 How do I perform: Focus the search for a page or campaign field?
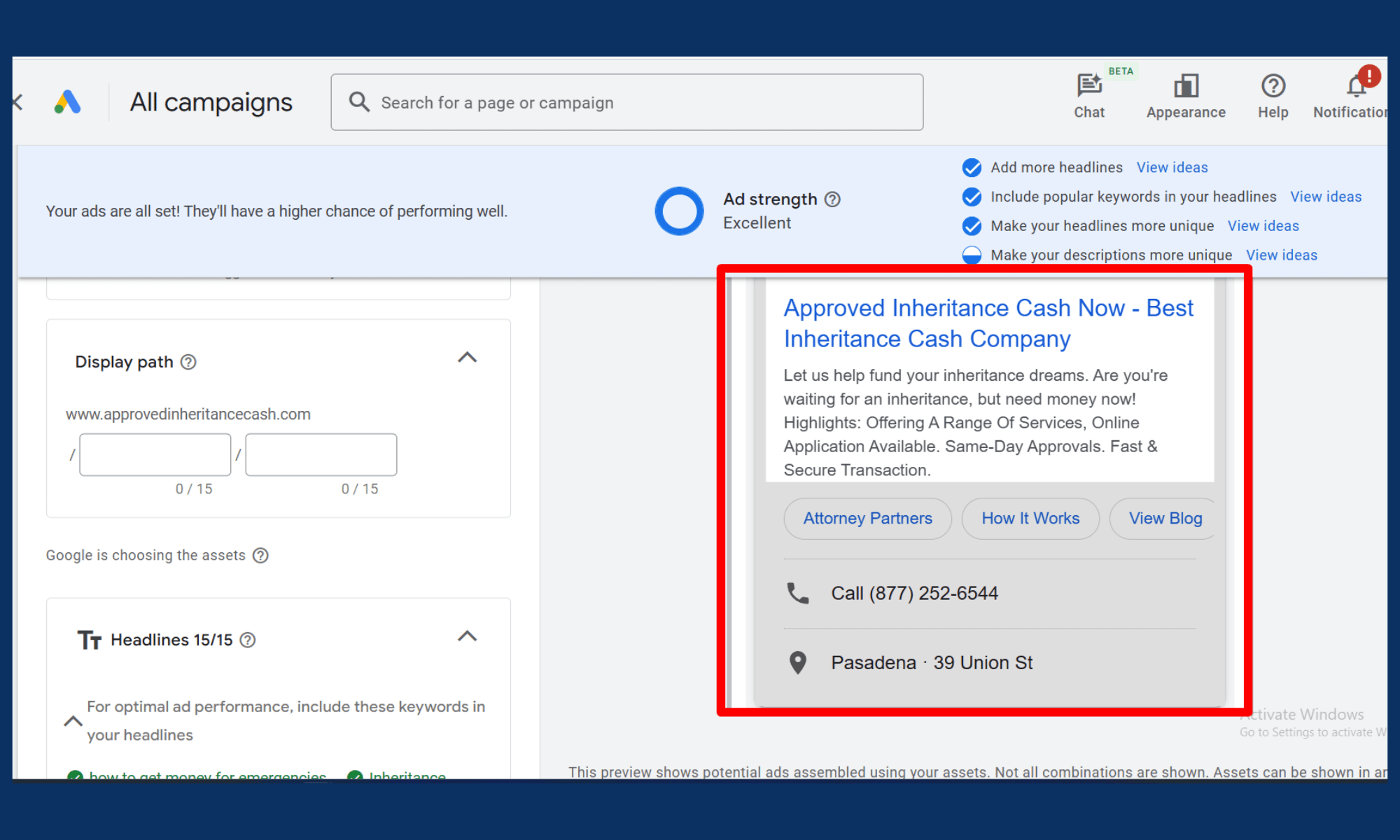tap(627, 102)
